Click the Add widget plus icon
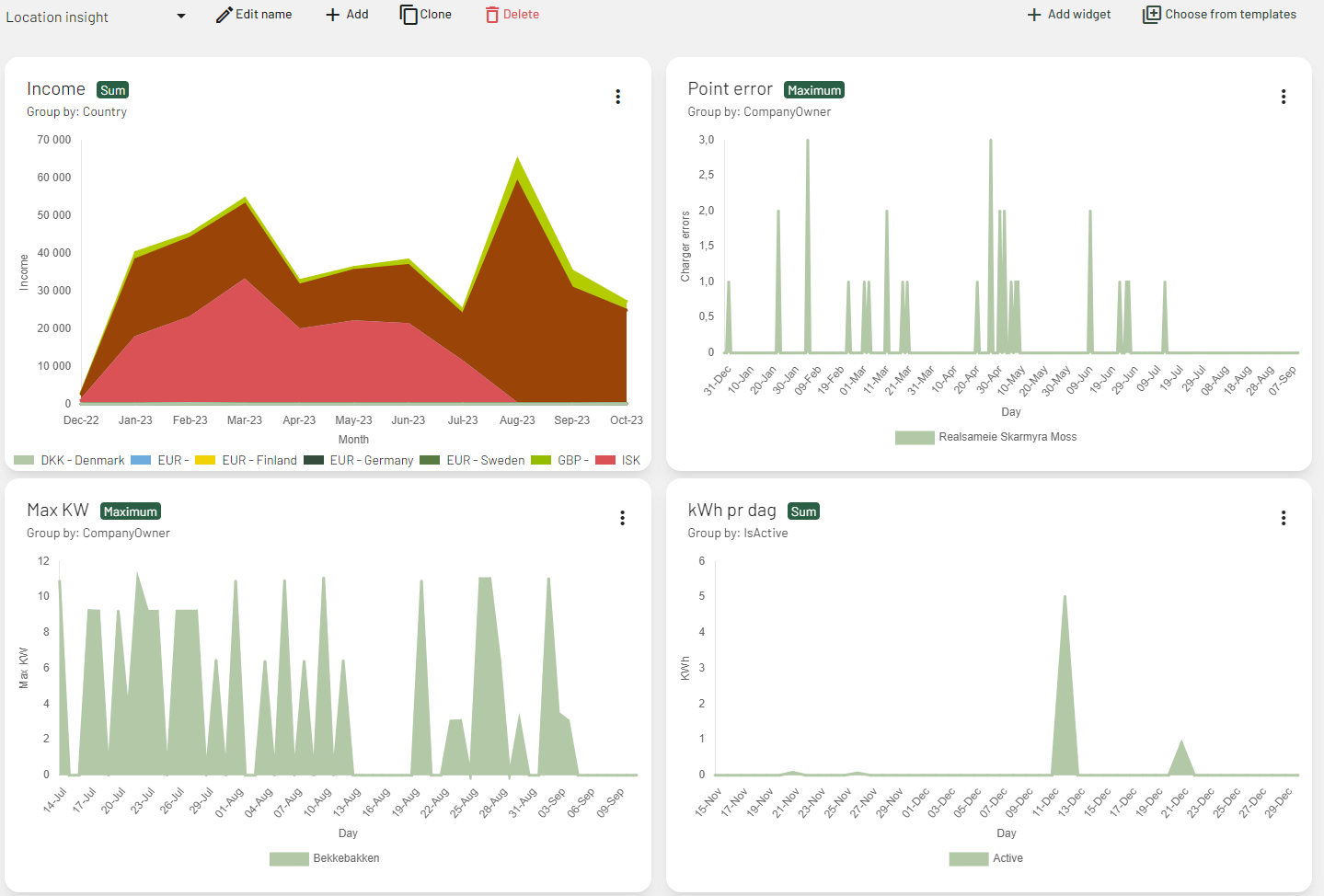The width and height of the screenshot is (1324, 896). [1034, 15]
